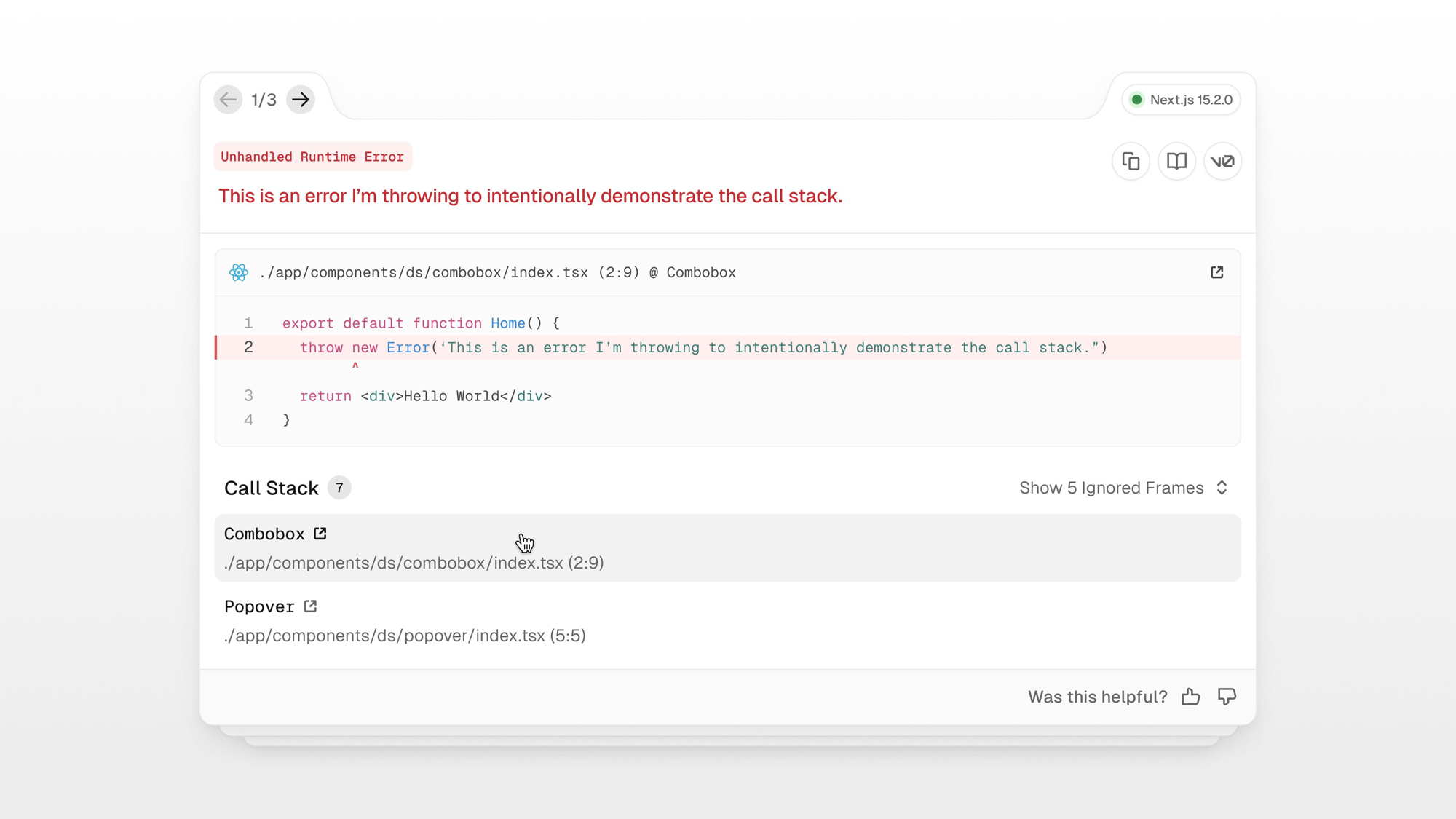Copy error stack trace icon

pos(1131,161)
